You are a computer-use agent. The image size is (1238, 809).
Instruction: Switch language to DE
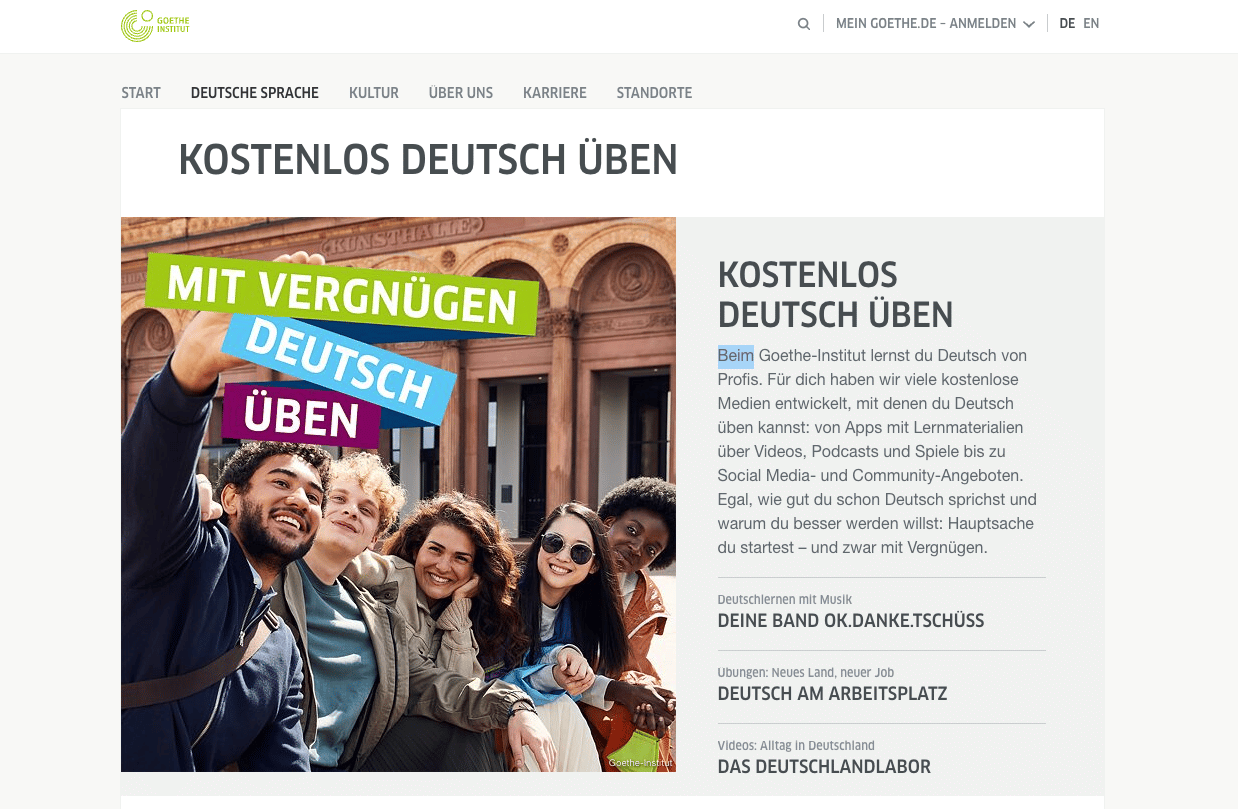tap(1067, 24)
